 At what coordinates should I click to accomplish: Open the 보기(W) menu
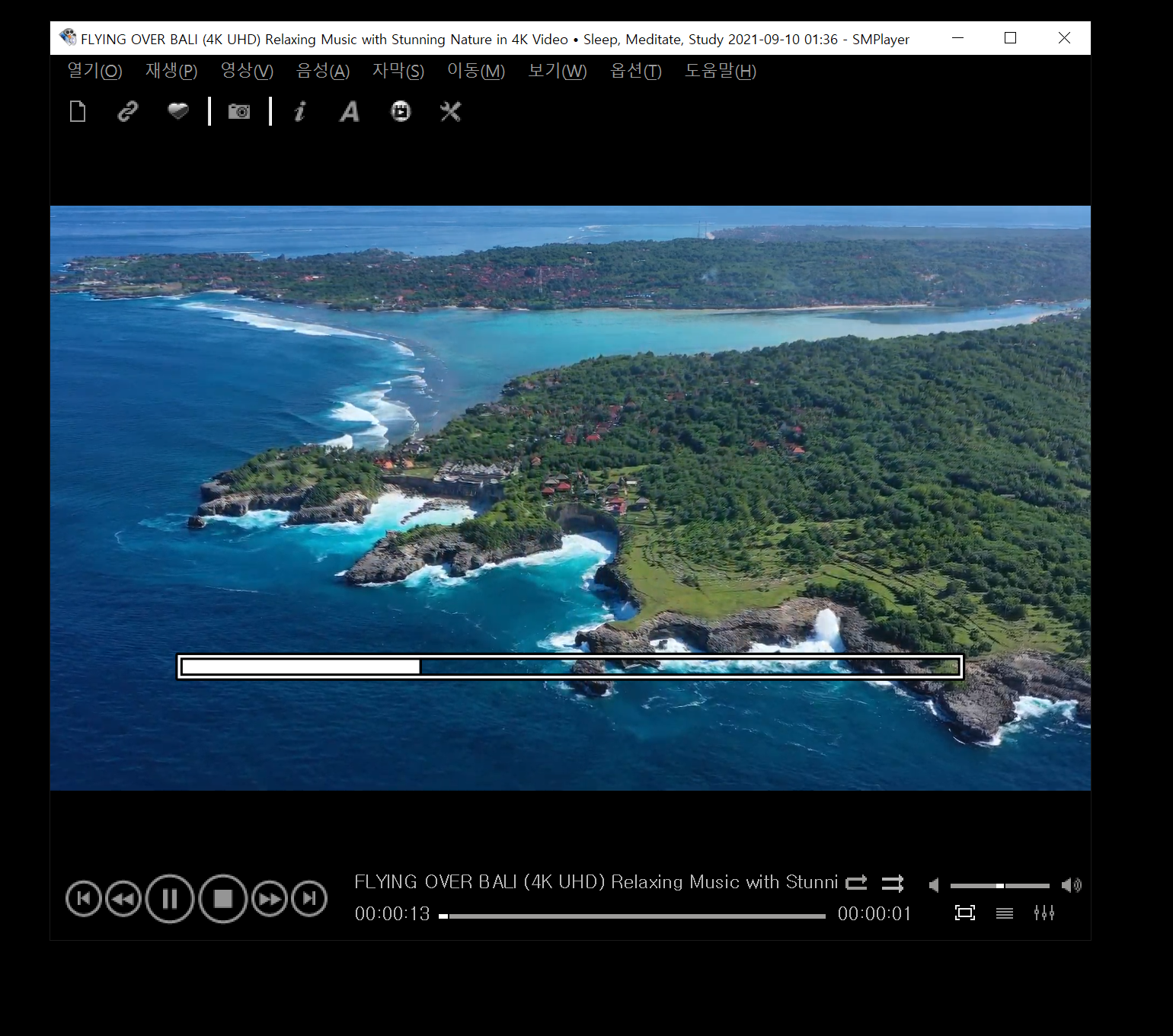(x=558, y=71)
